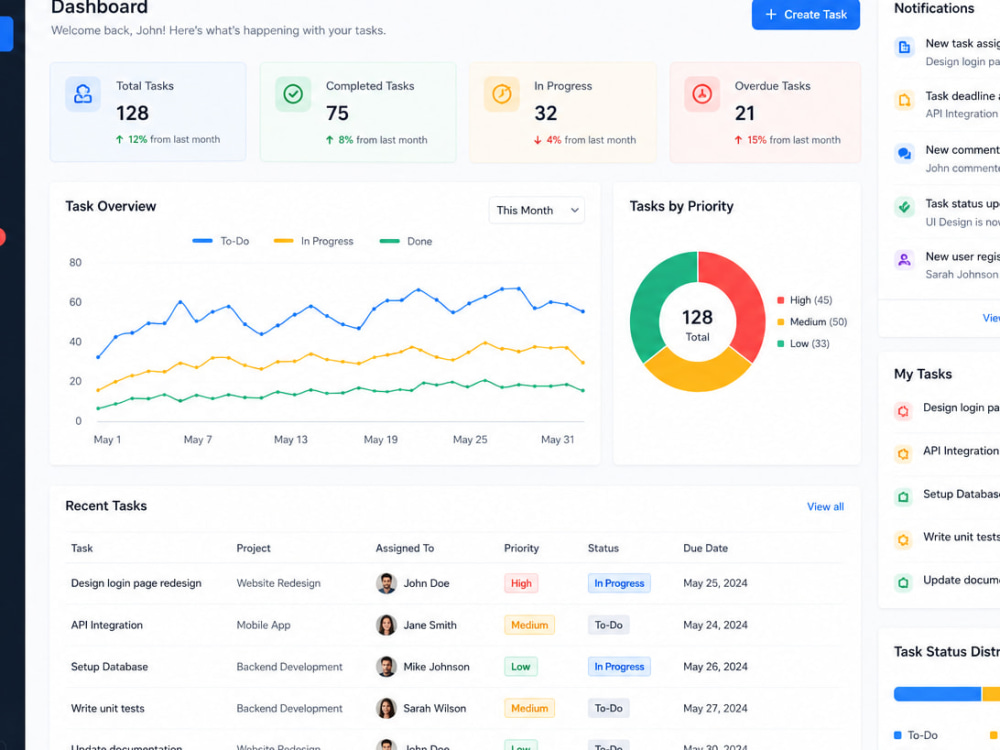Click In Progress status for Design login page
Viewport: 1000px width, 750px height.
[x=619, y=583]
